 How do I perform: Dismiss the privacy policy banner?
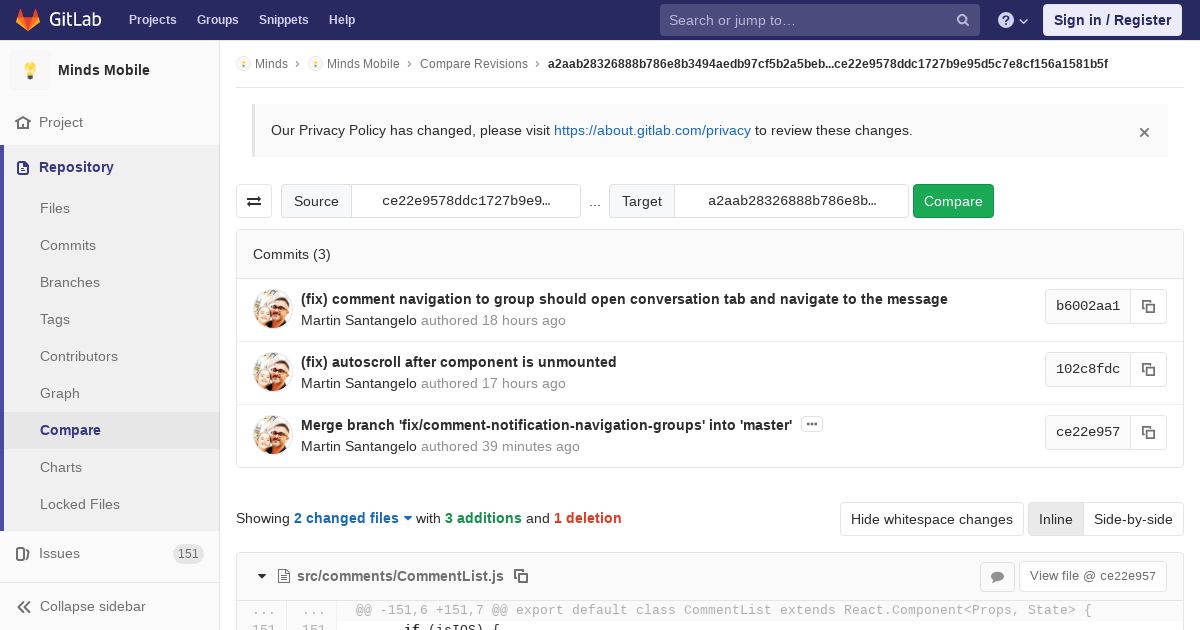(x=1144, y=132)
